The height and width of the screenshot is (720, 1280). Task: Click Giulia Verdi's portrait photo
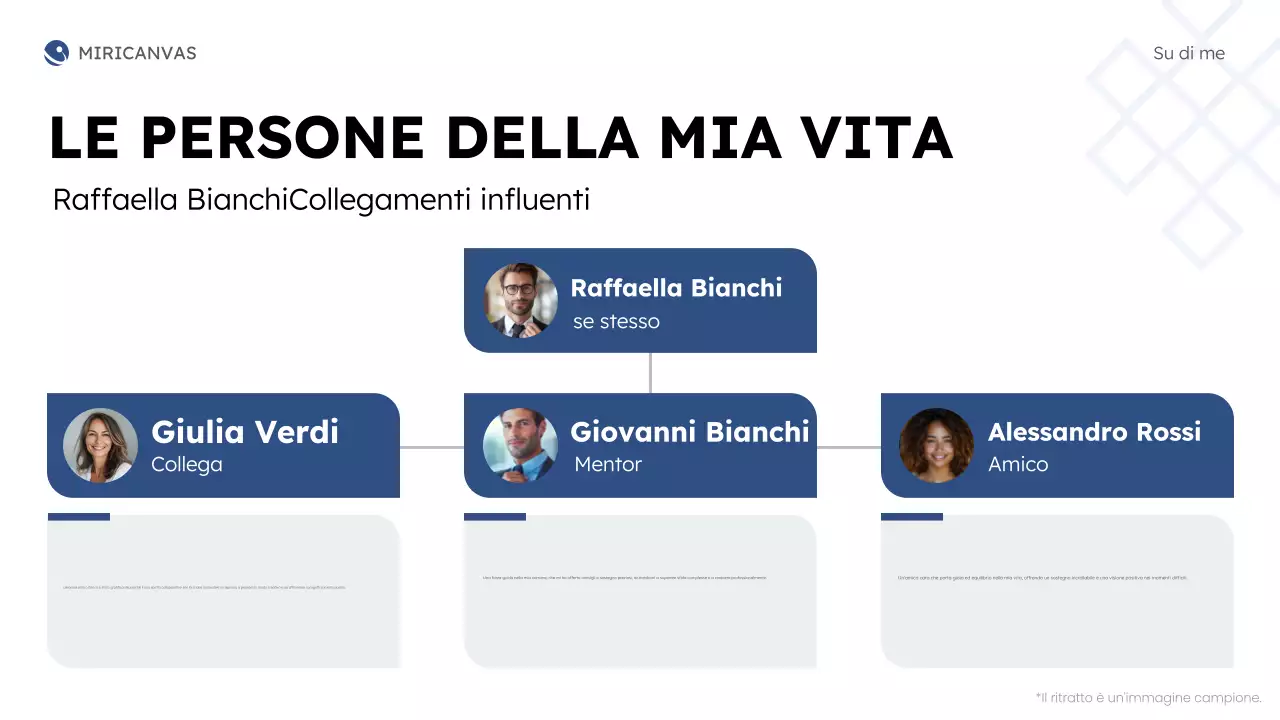[100, 445]
